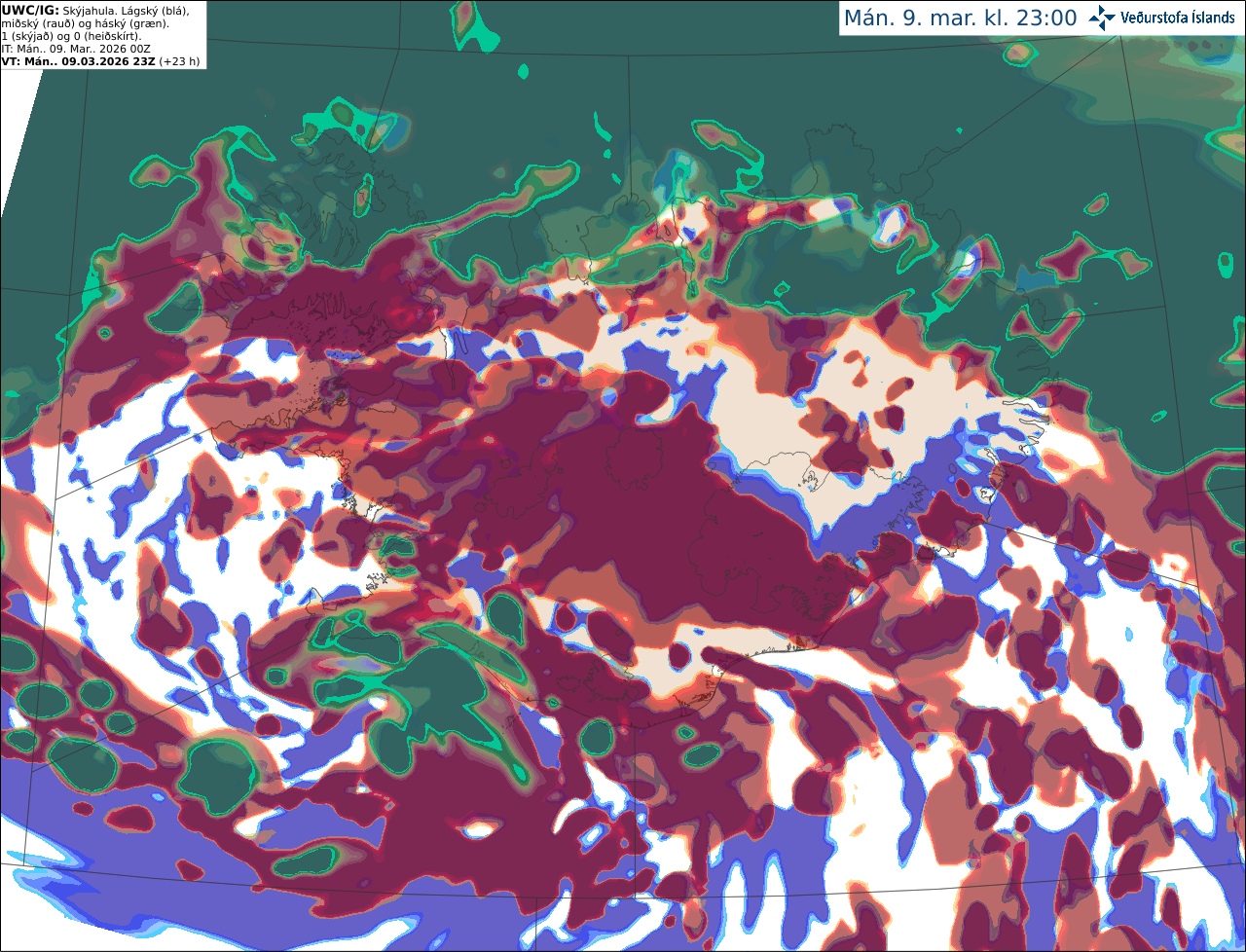Click the Veðurstofa Íslands pinwheel logo icon
Viewport: 1246px width, 952px height.
(1102, 18)
